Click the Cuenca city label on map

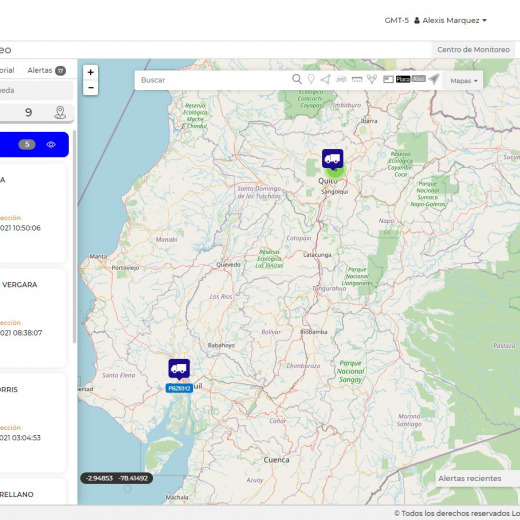pyautogui.click(x=276, y=460)
